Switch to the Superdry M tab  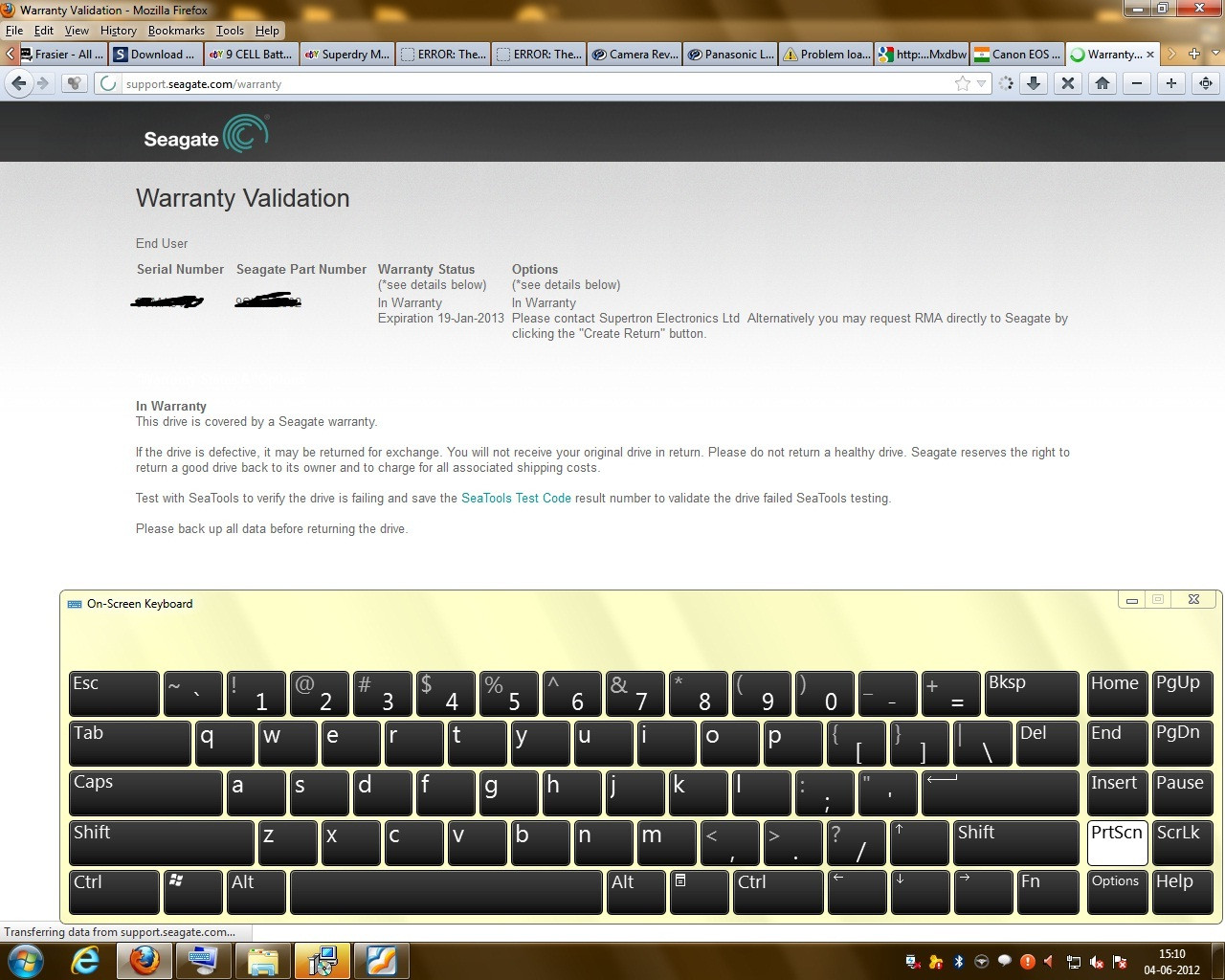coord(346,55)
